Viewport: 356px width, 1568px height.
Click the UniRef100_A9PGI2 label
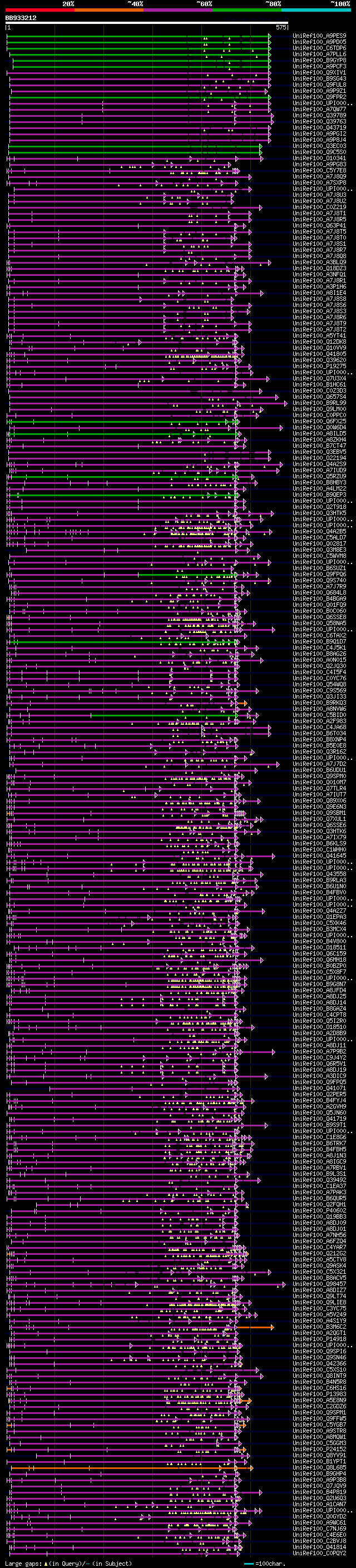pos(319,134)
